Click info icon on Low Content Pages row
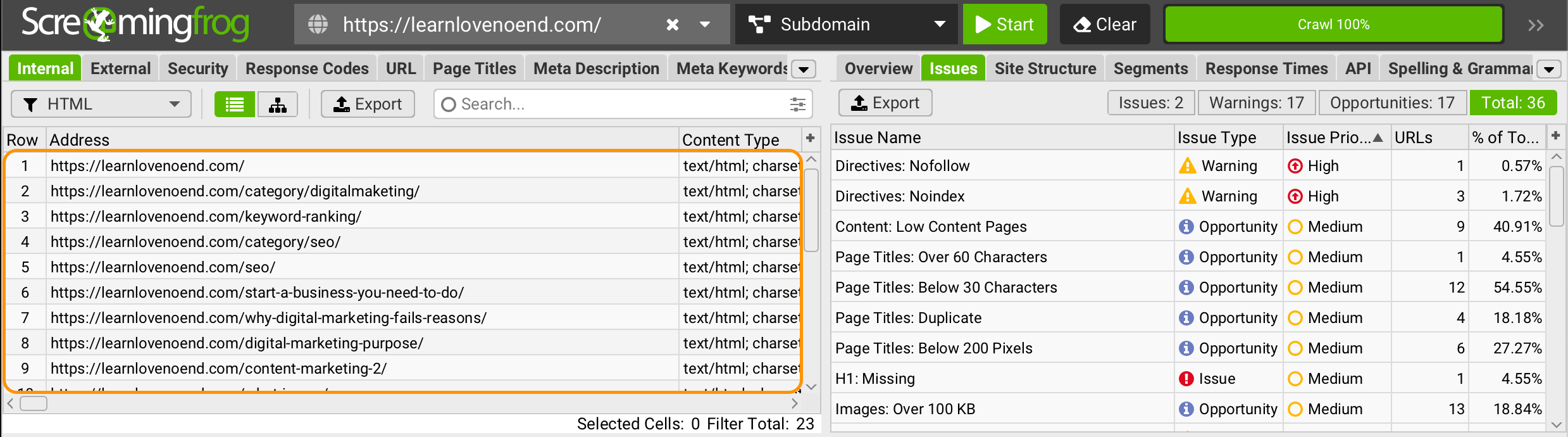Screen dimensions: 1568x437 pos(1186,227)
